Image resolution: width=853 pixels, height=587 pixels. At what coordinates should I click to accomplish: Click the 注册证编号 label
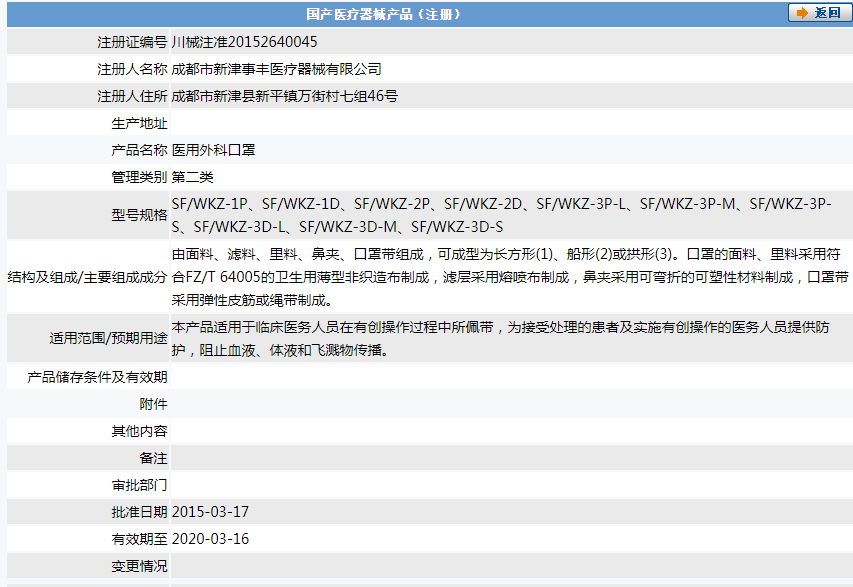132,42
